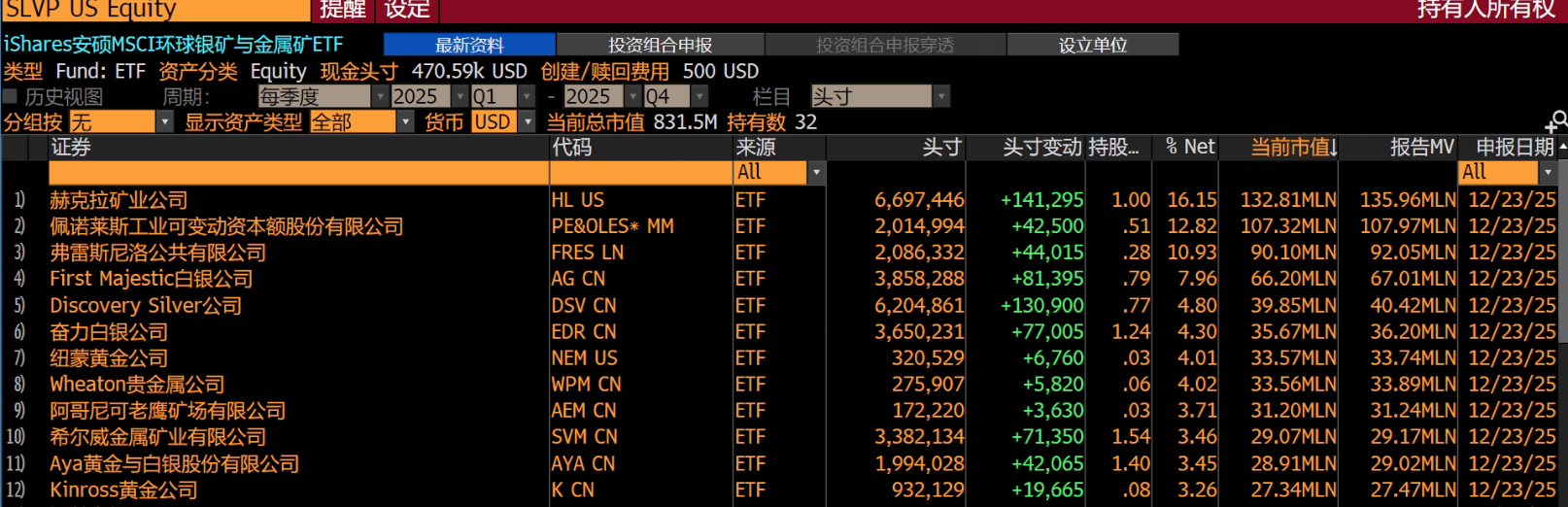This screenshot has width=1568, height=507.
Task: Sort by the 申报日期 column header
Action: pos(1515,147)
